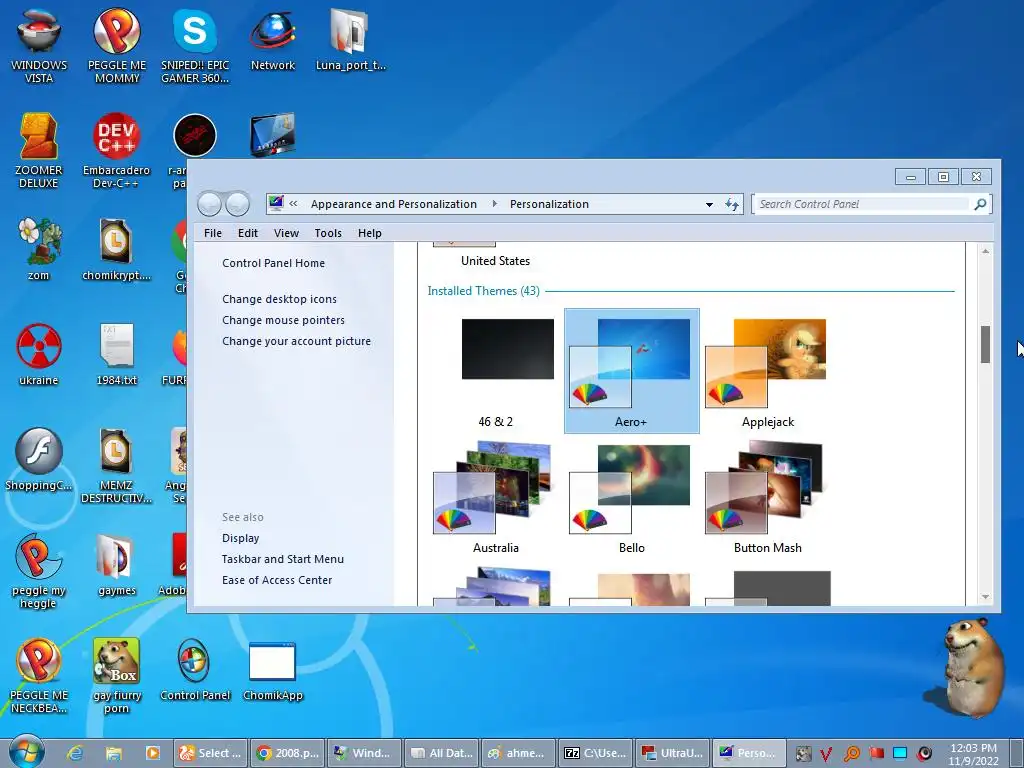The height and width of the screenshot is (768, 1024).
Task: Click the United States theme label
Action: coord(495,261)
